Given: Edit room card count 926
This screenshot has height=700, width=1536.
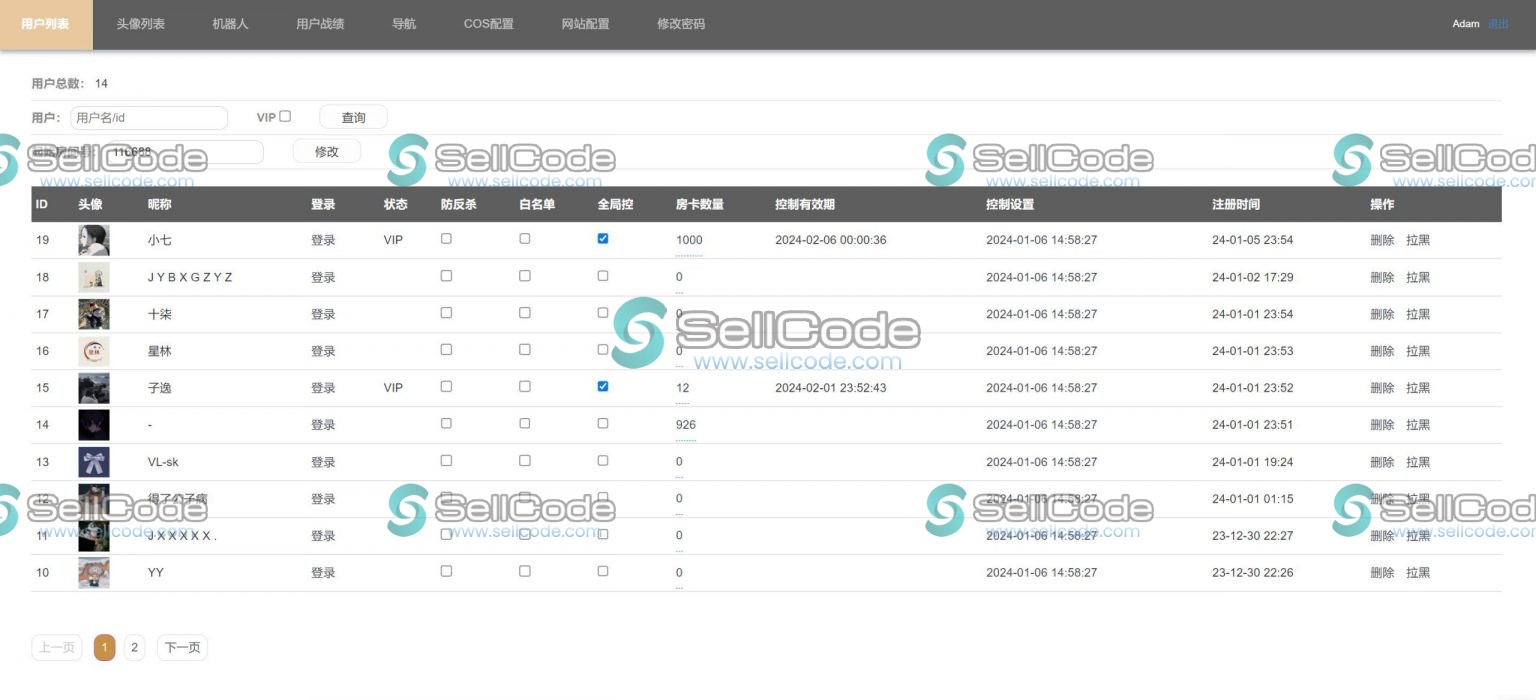Looking at the screenshot, I should (686, 426).
